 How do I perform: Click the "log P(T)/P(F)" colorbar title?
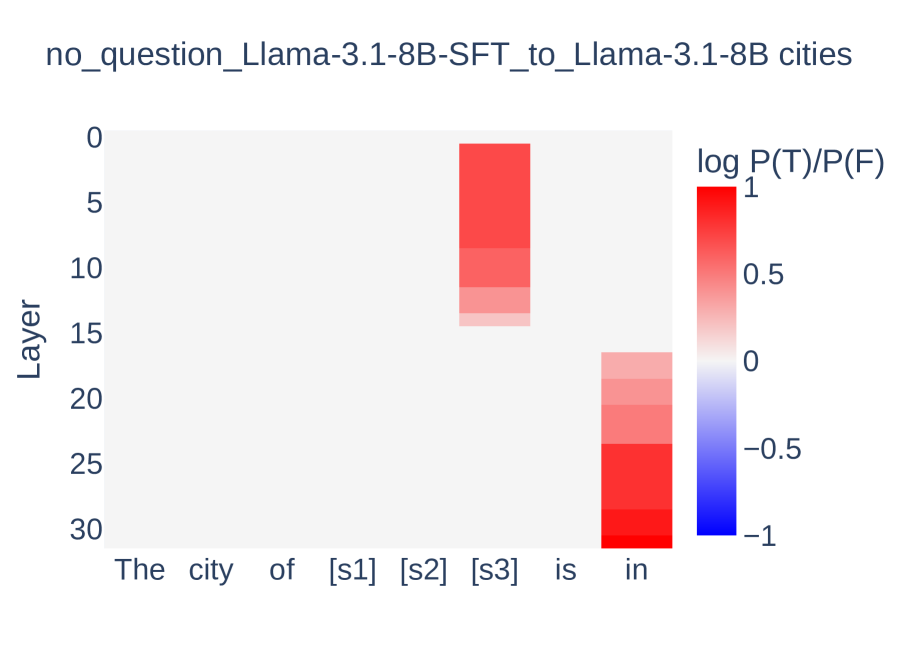click(x=790, y=161)
